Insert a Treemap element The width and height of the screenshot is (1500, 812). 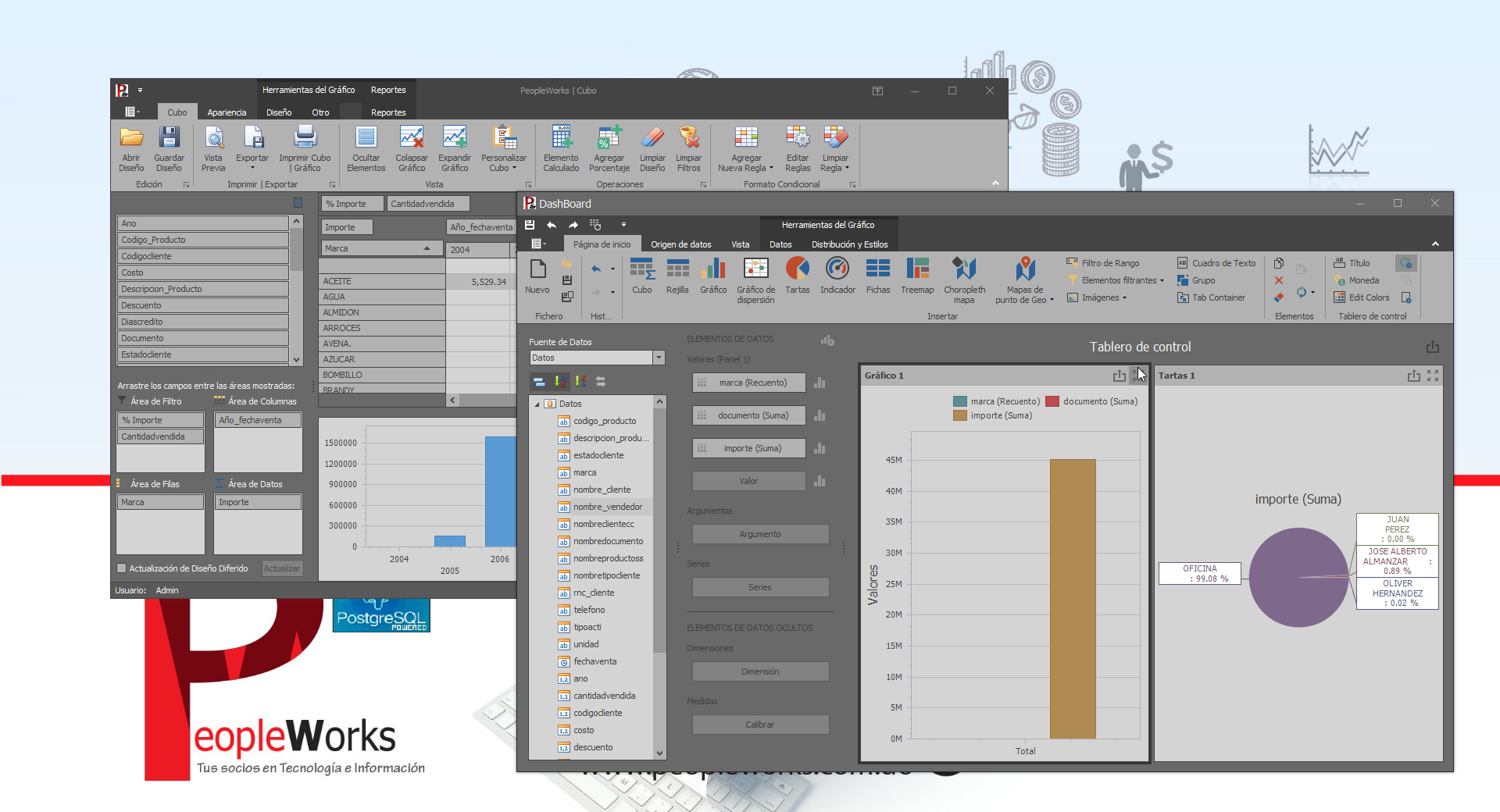click(917, 276)
